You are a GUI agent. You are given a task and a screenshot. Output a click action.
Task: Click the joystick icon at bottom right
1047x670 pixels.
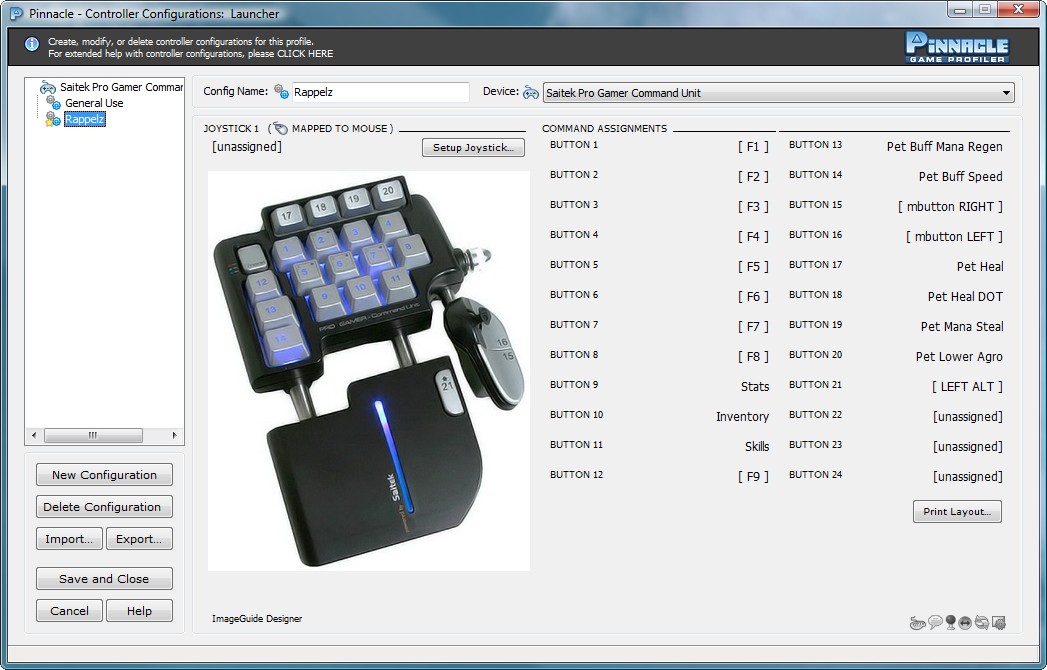[x=950, y=623]
